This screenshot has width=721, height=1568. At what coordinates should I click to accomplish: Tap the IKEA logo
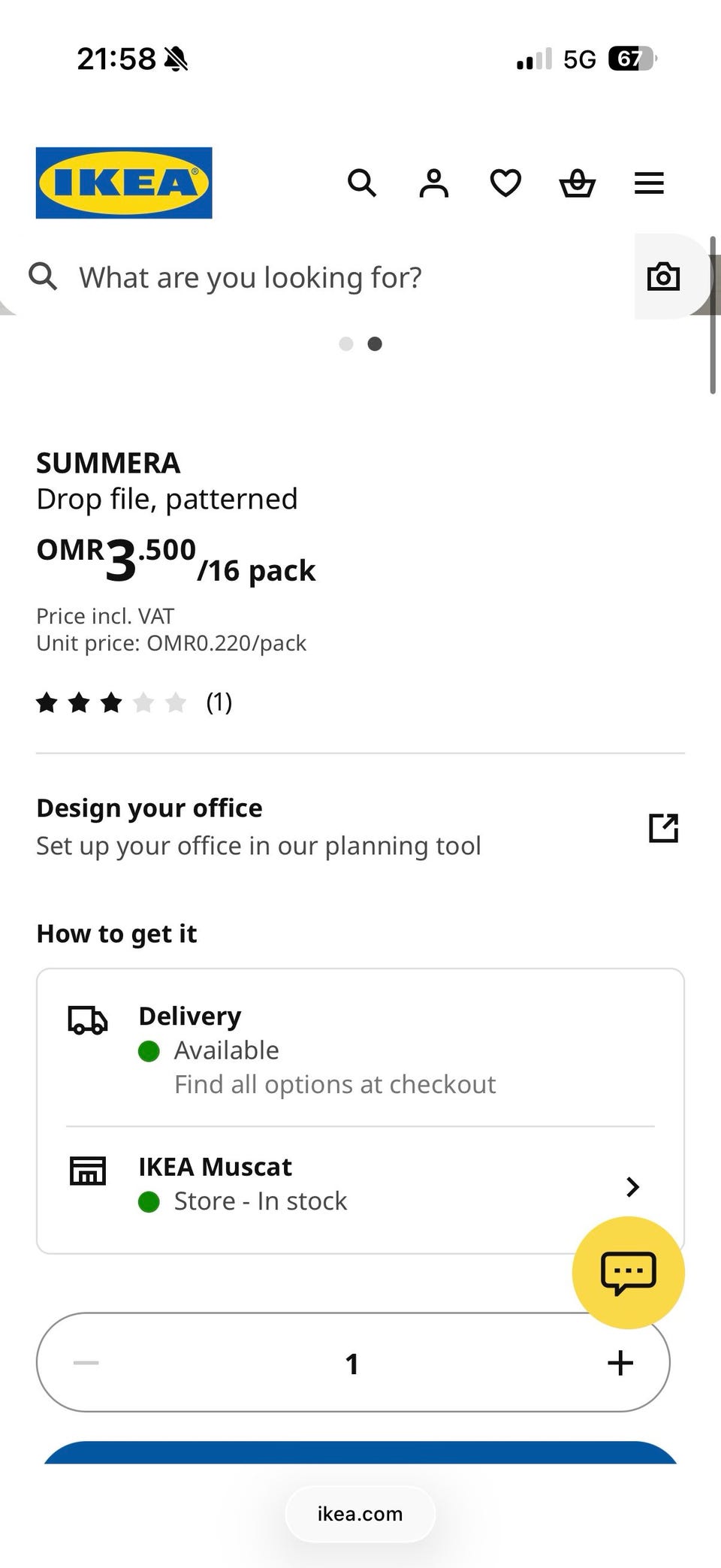(x=124, y=183)
